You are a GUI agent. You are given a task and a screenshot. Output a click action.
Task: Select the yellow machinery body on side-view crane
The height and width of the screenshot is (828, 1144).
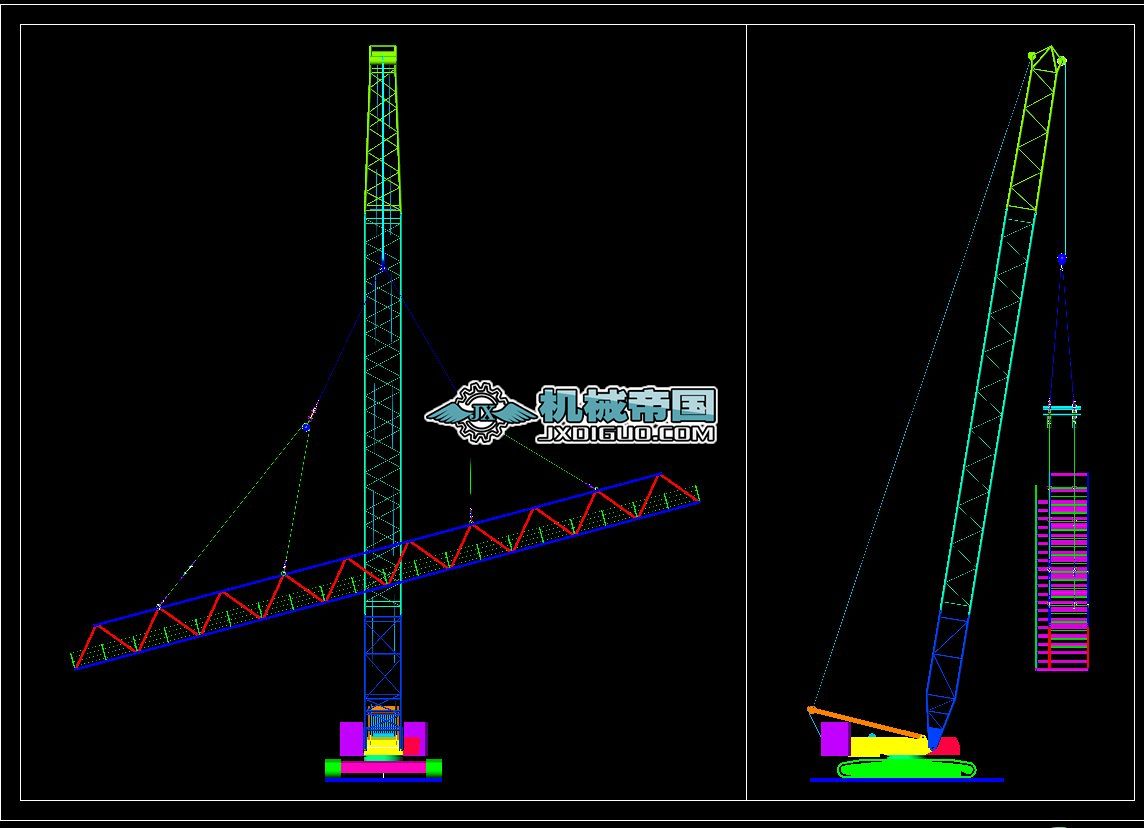point(889,746)
